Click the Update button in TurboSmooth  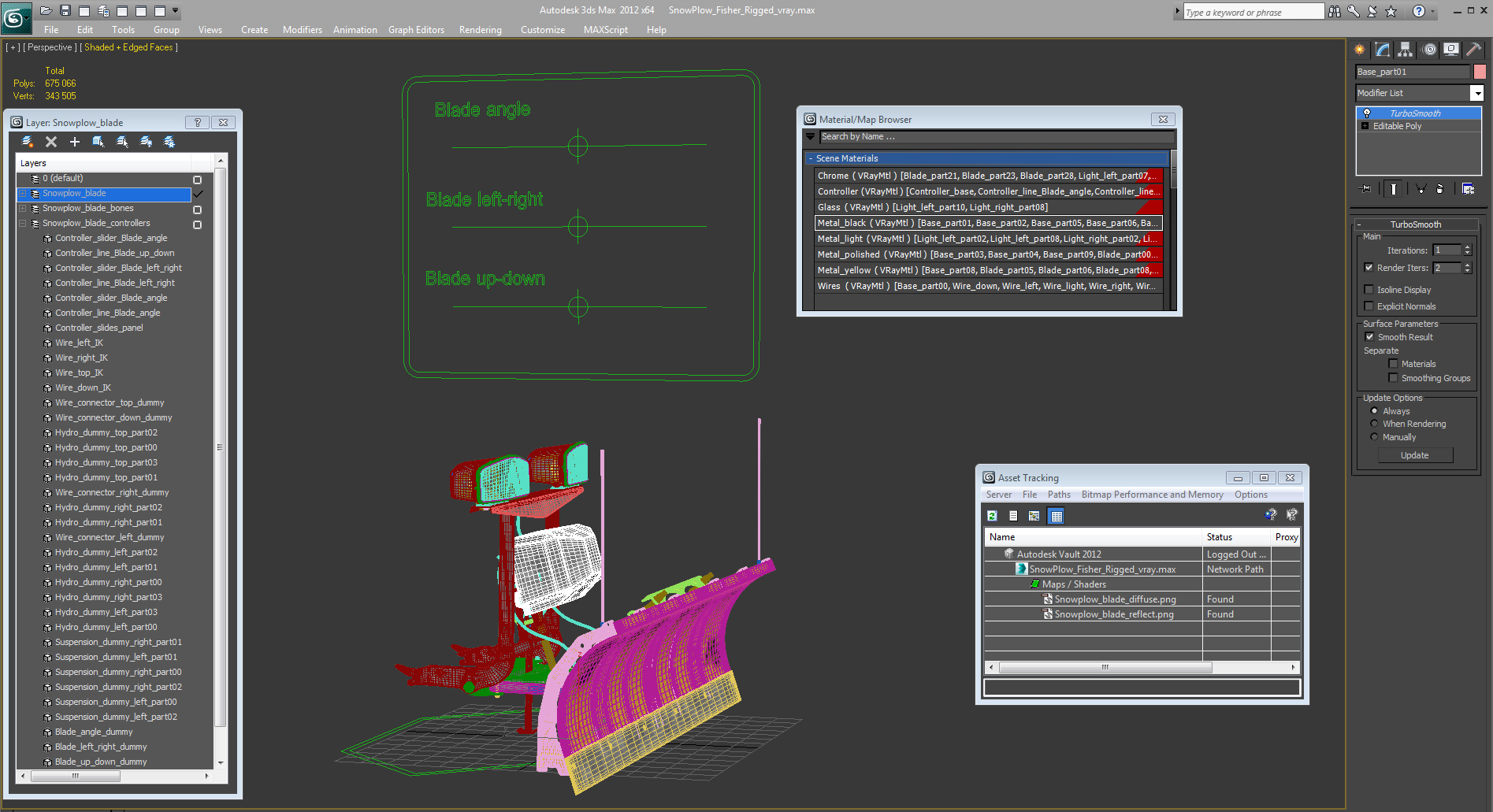click(1415, 455)
